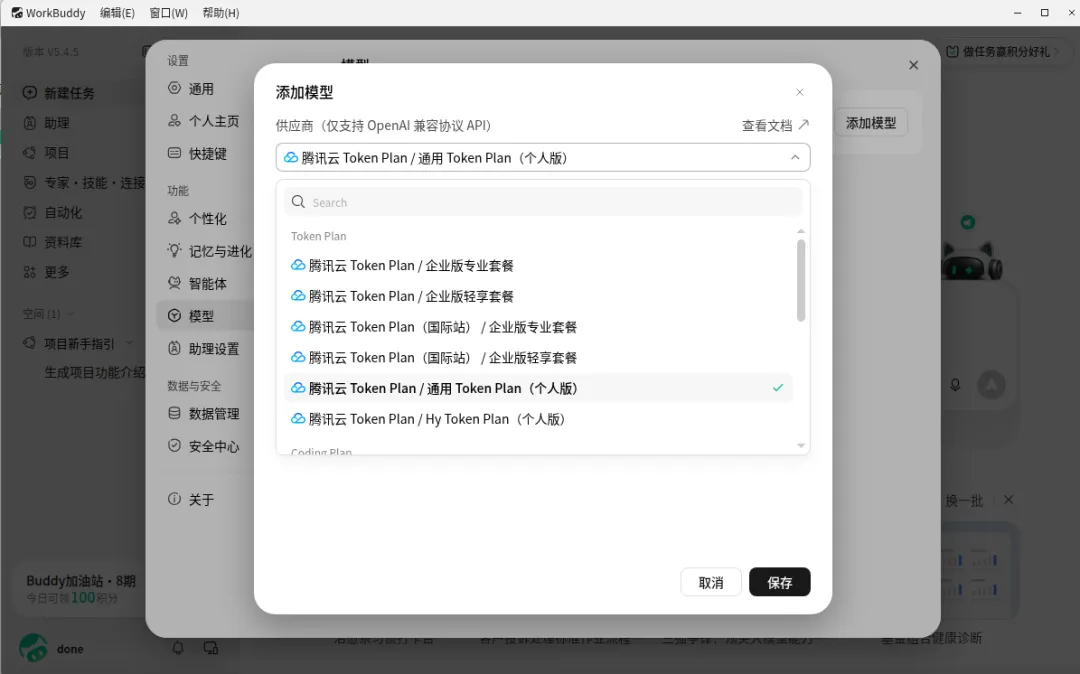Click the 快捷键 keyboard icon
Viewport: 1080px width, 674px height.
click(x=174, y=153)
